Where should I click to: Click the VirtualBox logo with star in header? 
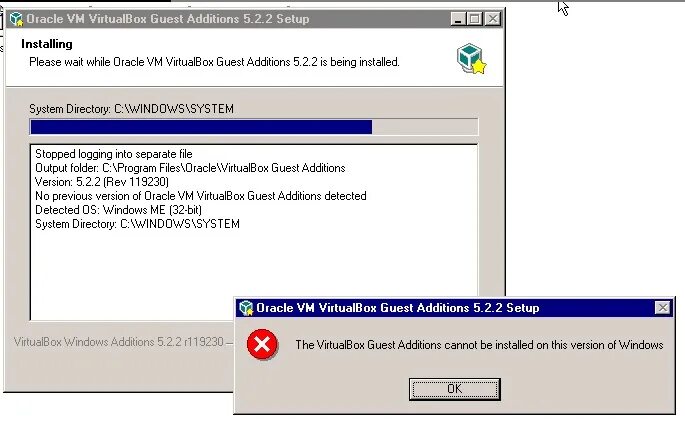click(x=471, y=59)
